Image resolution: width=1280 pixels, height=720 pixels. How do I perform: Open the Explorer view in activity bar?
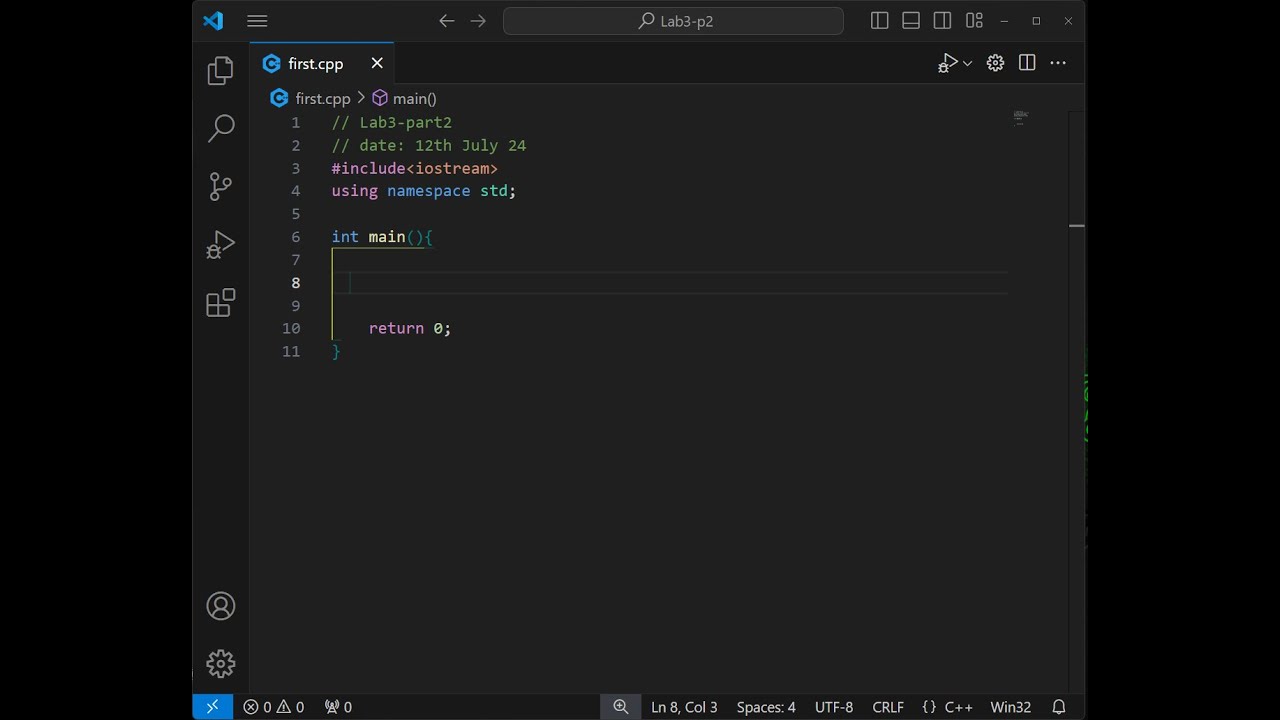click(x=220, y=71)
